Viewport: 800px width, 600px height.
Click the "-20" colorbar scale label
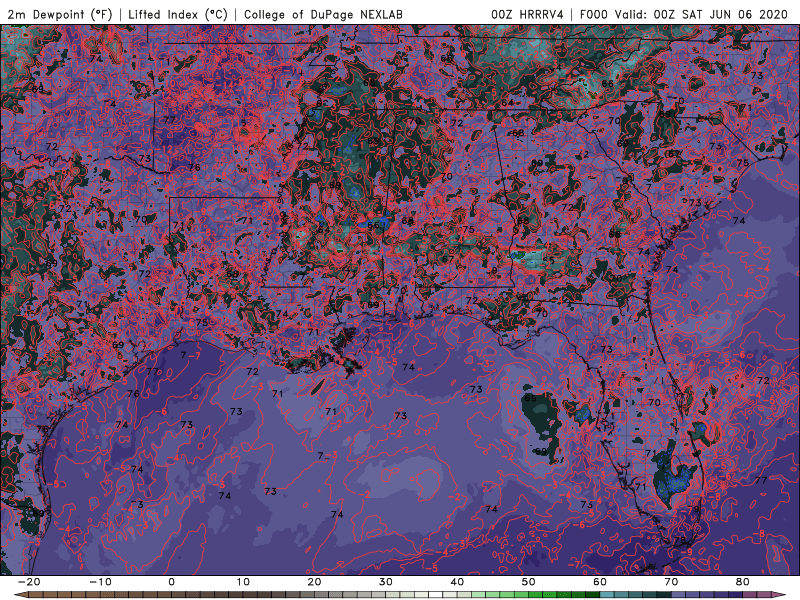[29, 582]
